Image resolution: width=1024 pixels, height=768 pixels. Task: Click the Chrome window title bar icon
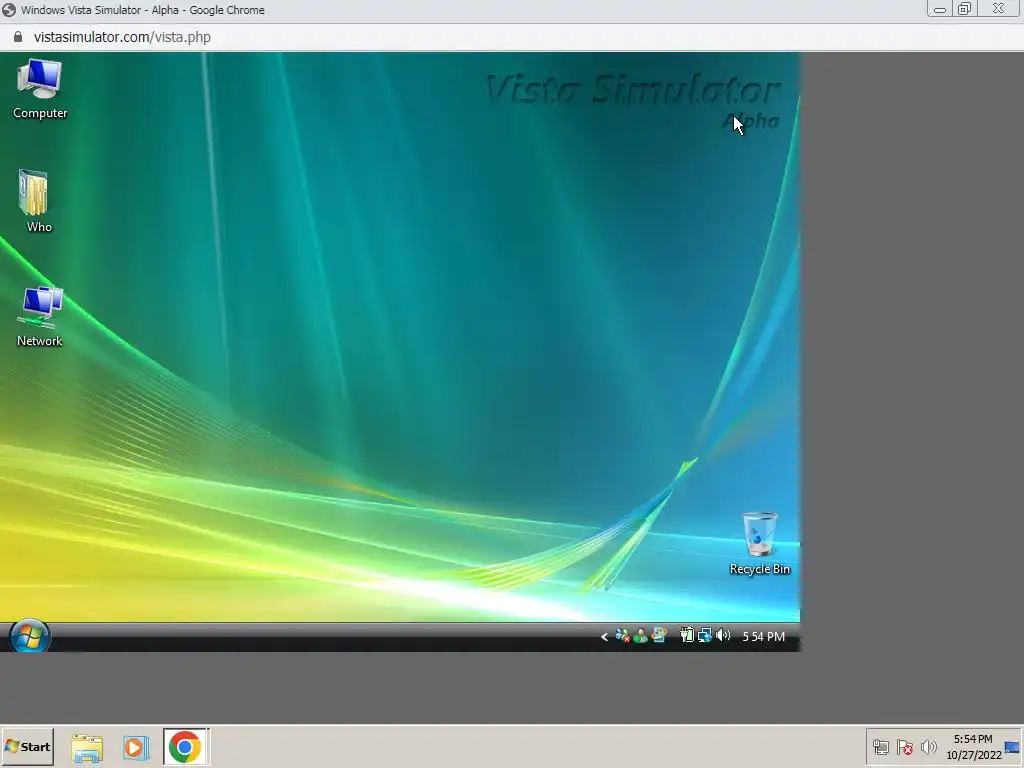[x=9, y=10]
